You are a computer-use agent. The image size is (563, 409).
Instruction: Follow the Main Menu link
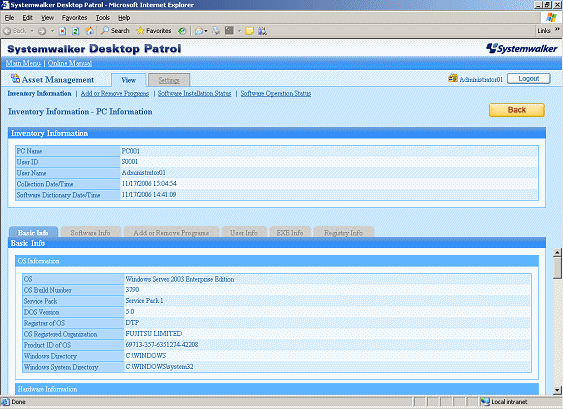tap(23, 63)
